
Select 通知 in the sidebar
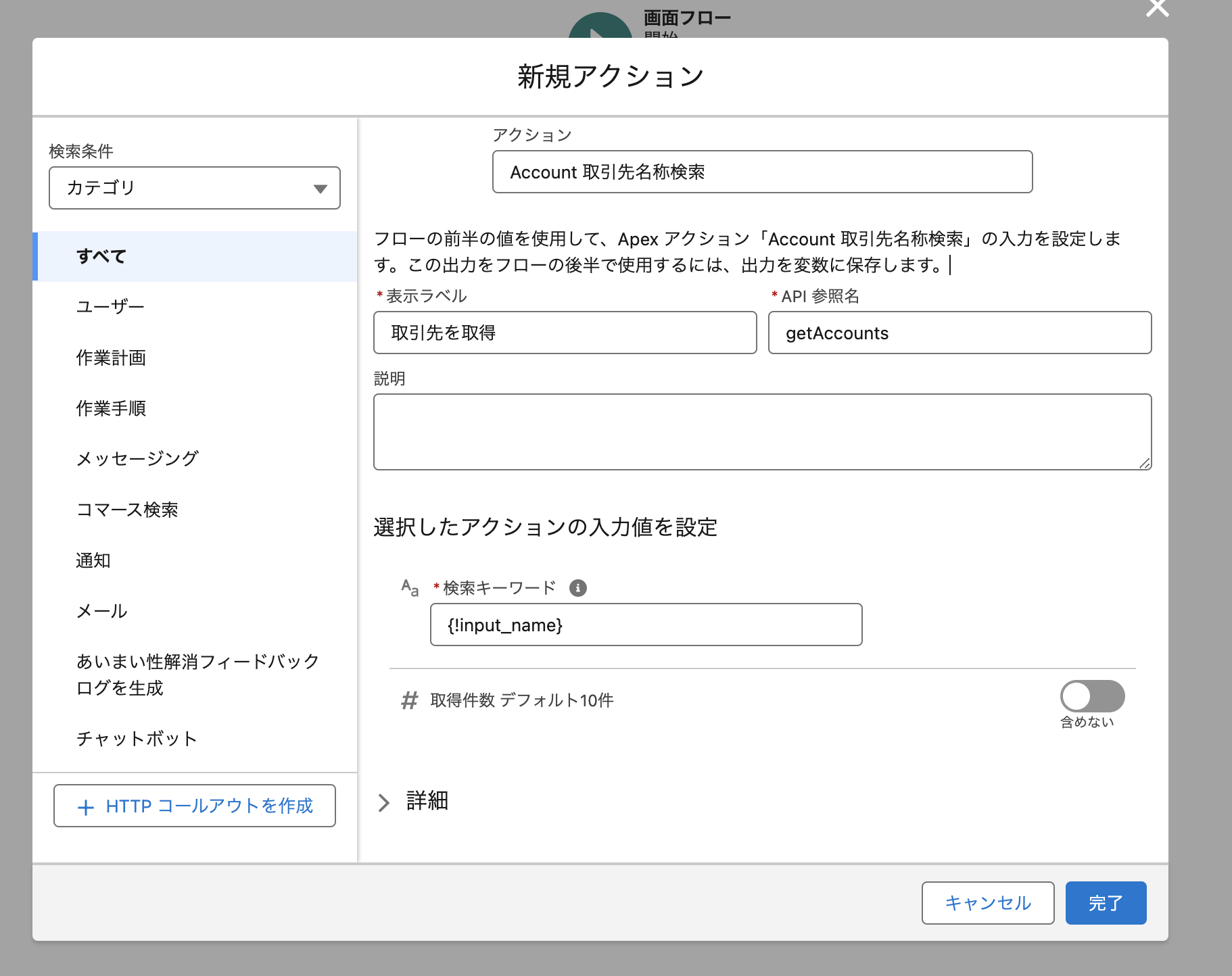(x=92, y=560)
